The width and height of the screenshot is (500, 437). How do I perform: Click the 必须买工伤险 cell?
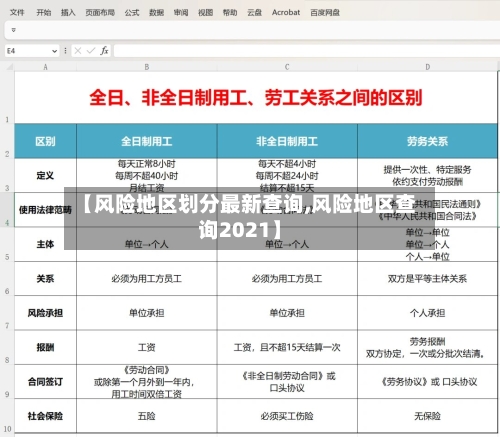(287, 416)
